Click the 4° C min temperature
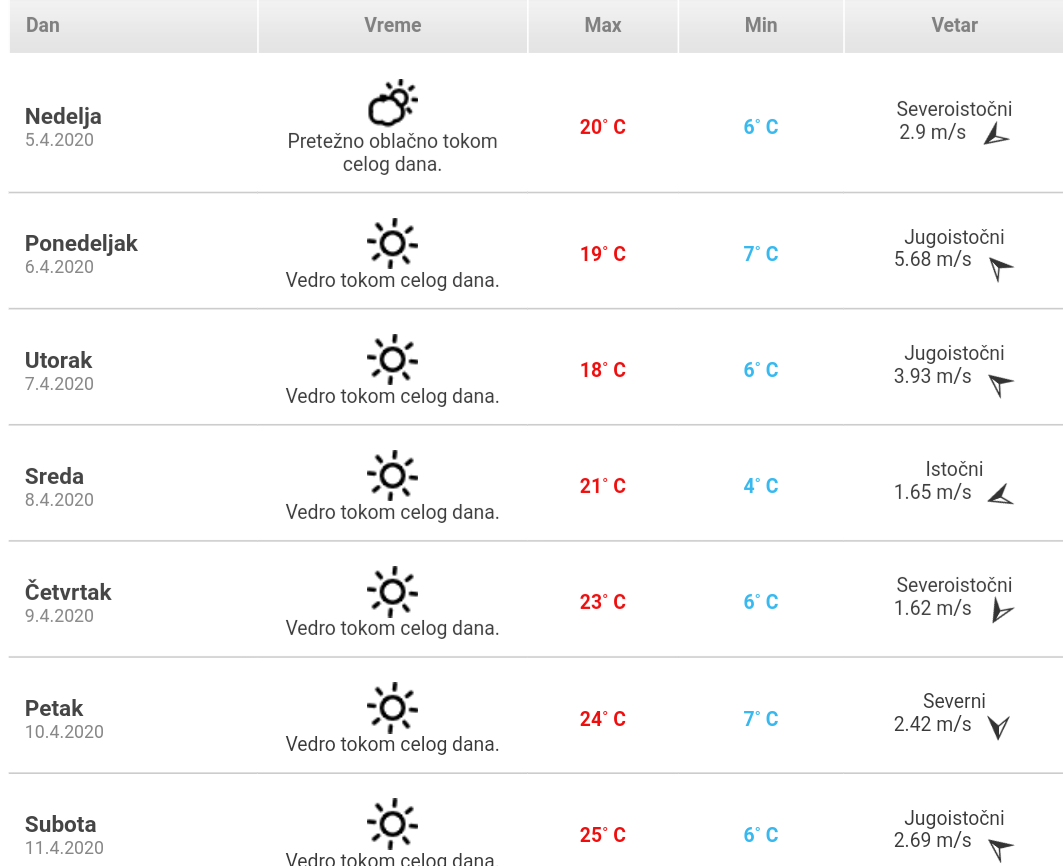The image size is (1063, 866). click(x=761, y=486)
